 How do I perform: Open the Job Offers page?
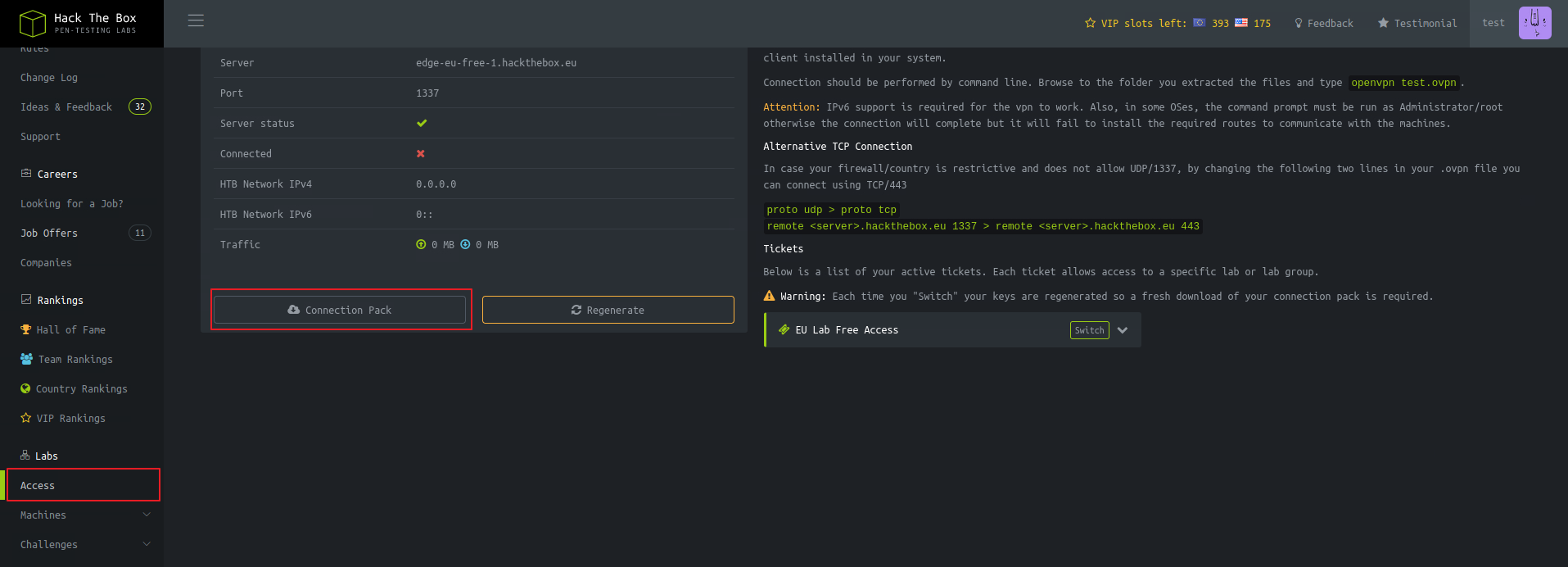click(49, 233)
